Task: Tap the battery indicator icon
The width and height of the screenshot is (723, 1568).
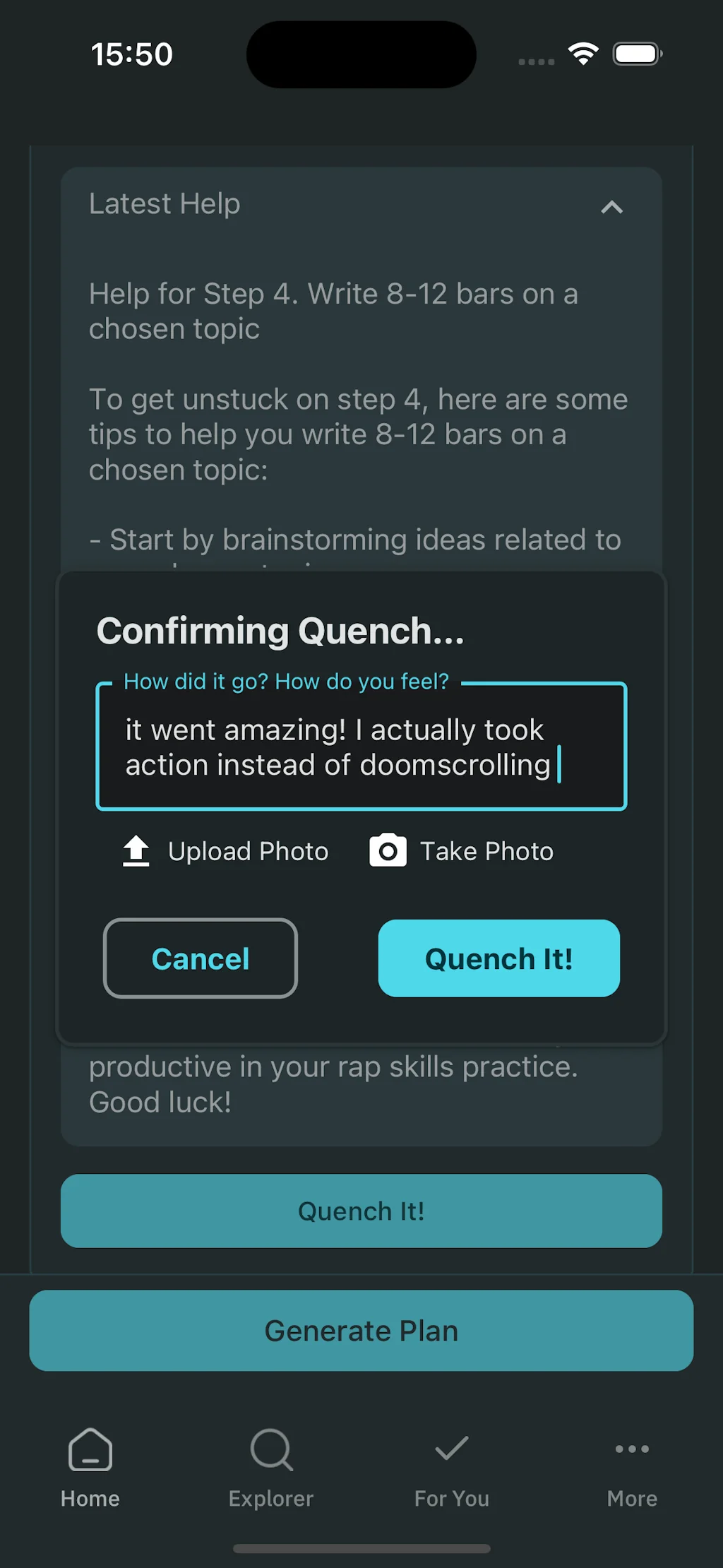Action: [636, 53]
